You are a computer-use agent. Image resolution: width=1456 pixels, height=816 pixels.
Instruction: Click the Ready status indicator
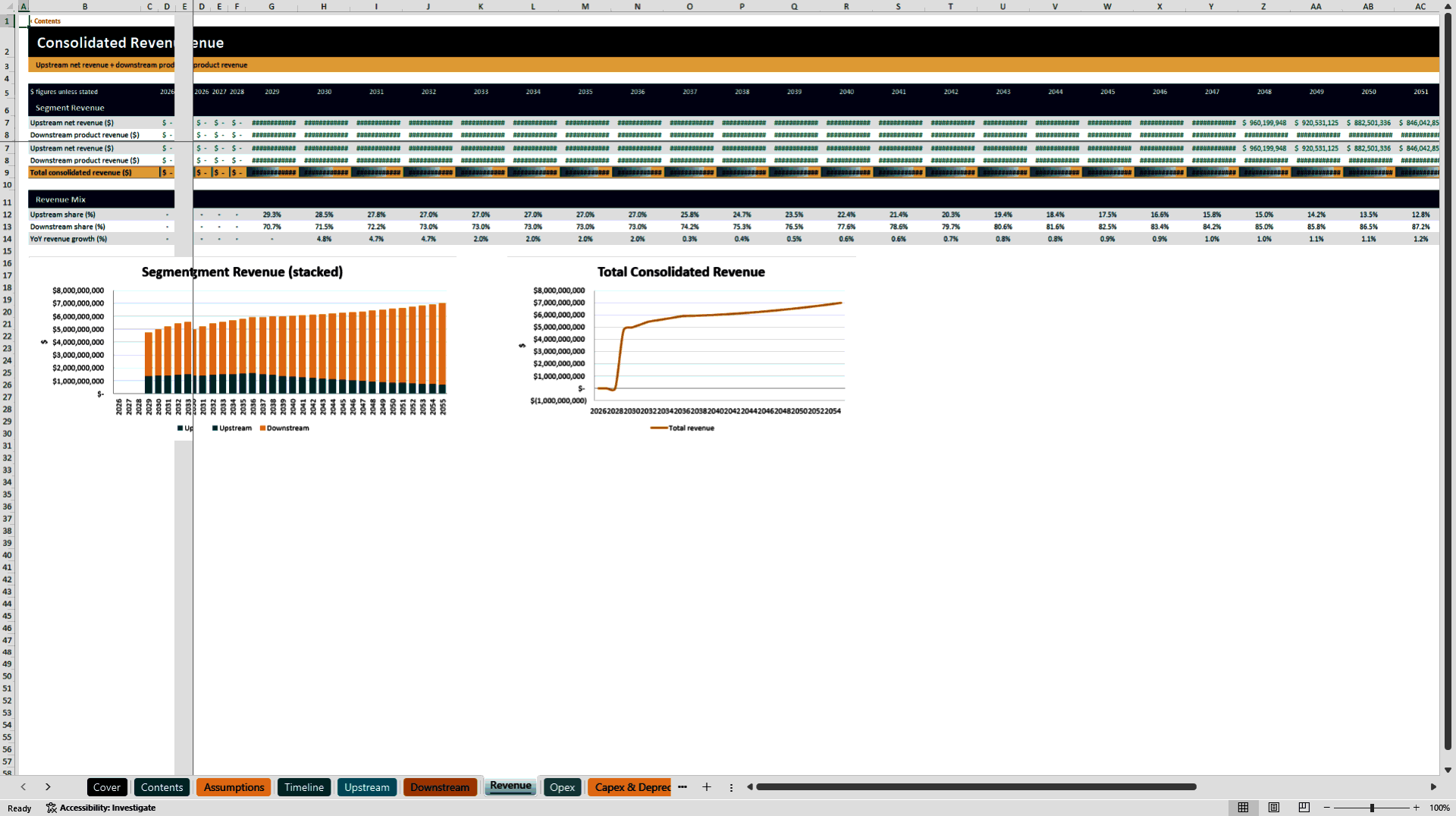[x=19, y=808]
